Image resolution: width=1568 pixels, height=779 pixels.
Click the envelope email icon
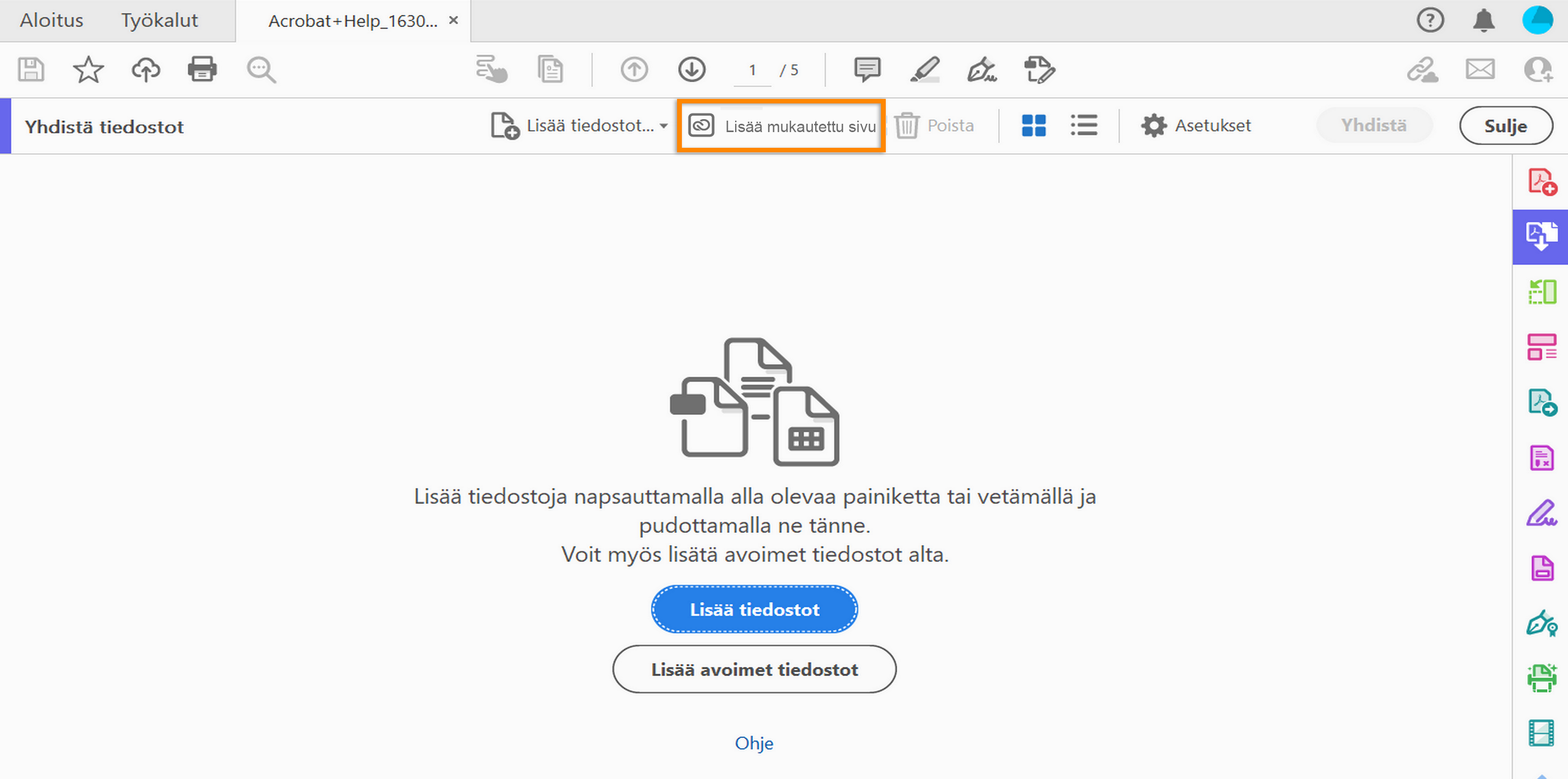click(1480, 69)
